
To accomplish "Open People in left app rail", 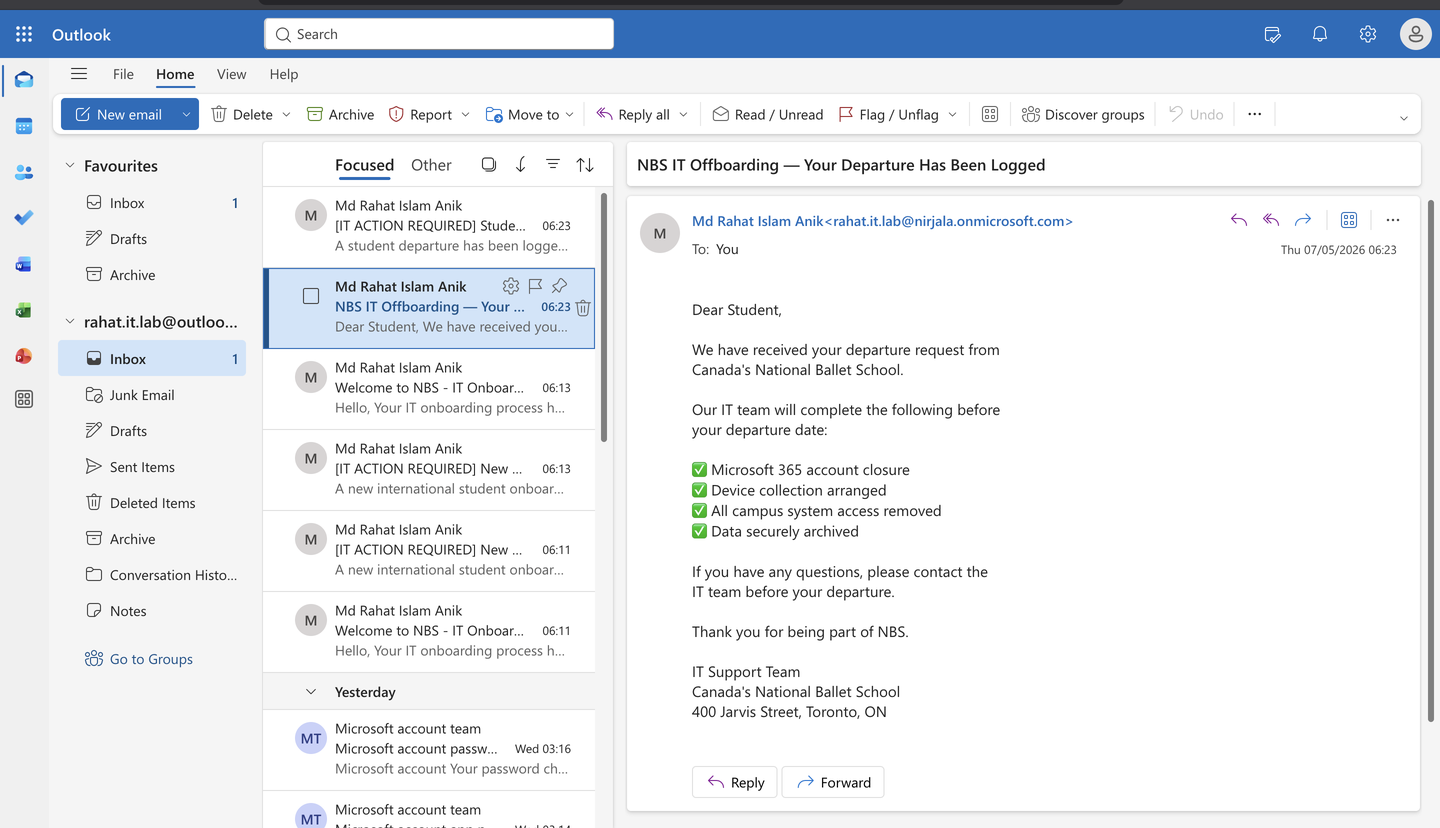I will (24, 172).
